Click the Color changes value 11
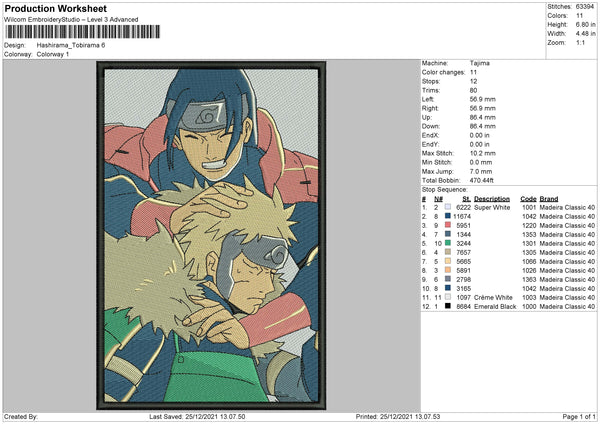Screen dimensions: 600x424 473,72
